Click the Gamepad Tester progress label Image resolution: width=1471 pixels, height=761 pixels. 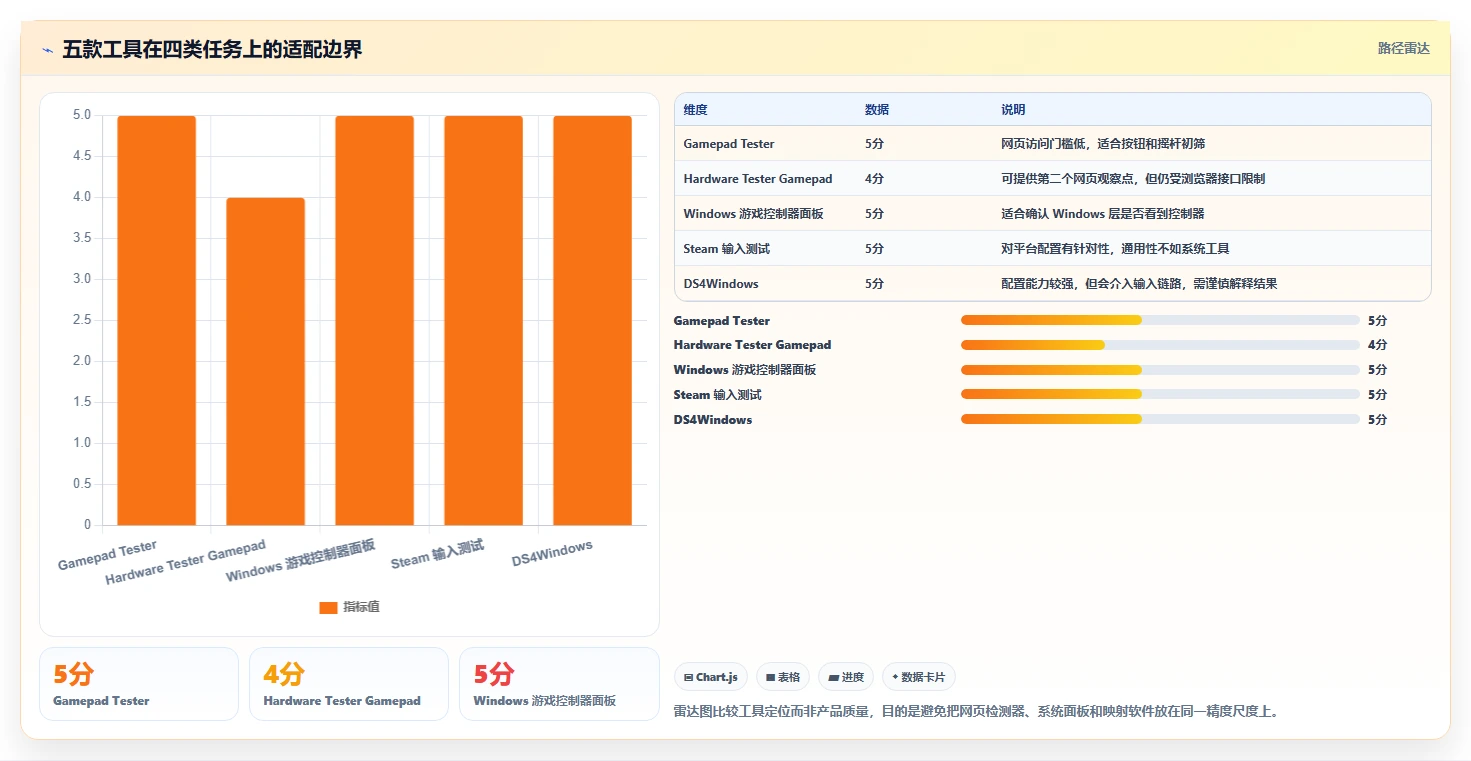coord(722,321)
